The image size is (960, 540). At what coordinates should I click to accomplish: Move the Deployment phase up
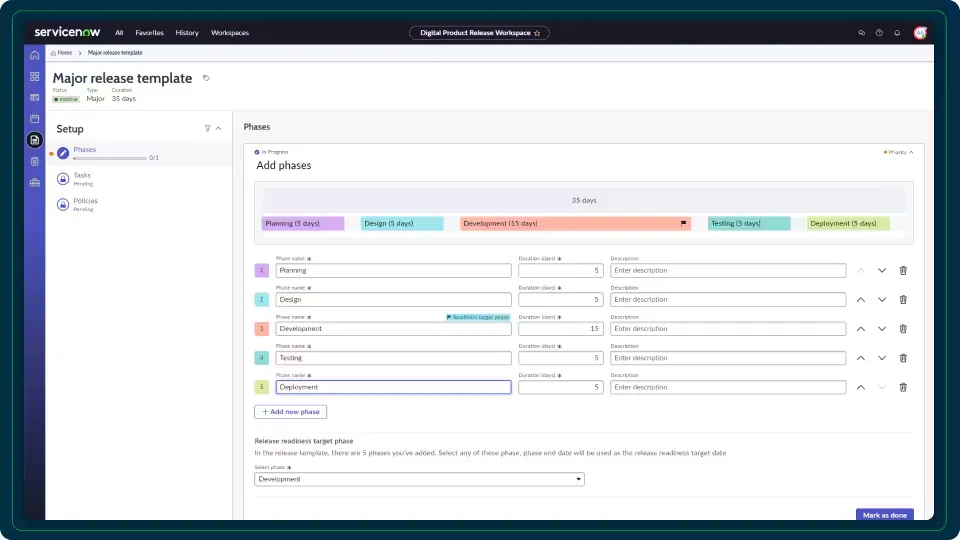[x=861, y=388]
